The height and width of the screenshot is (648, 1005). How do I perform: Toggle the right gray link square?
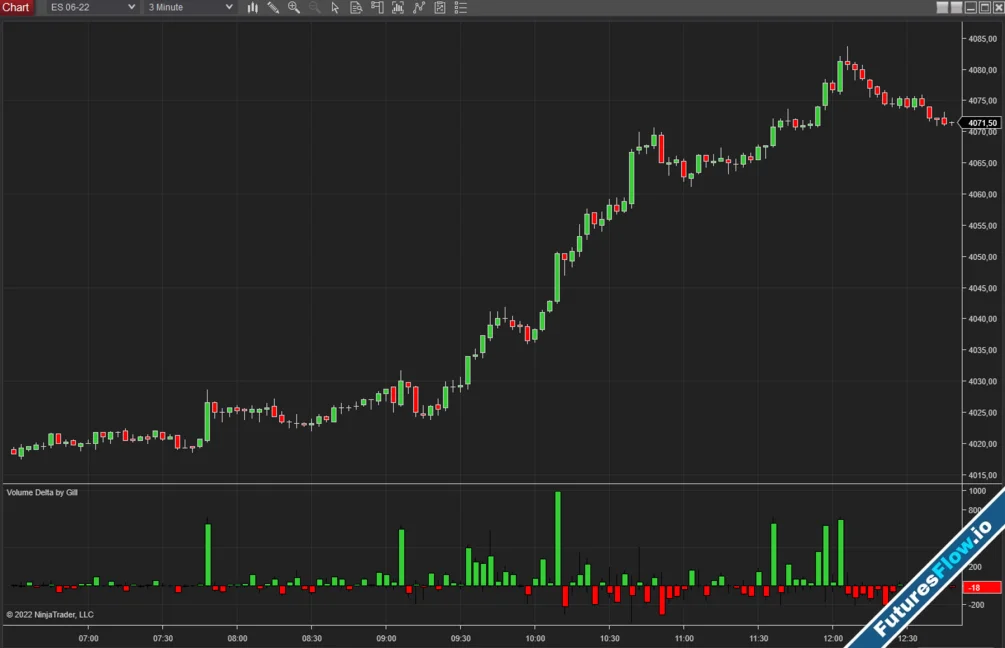click(x=956, y=7)
